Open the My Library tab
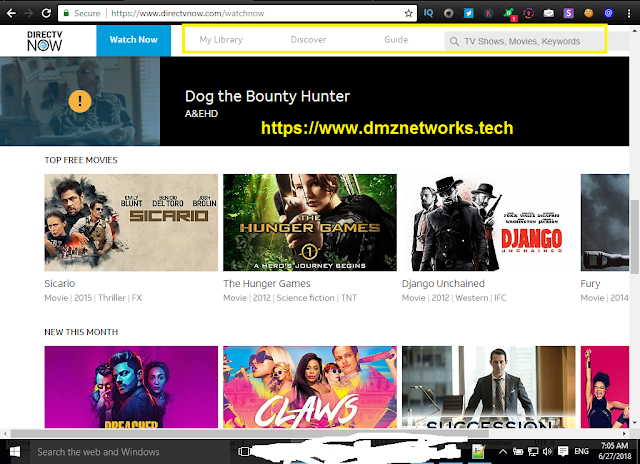The width and height of the screenshot is (640, 464). (x=221, y=40)
